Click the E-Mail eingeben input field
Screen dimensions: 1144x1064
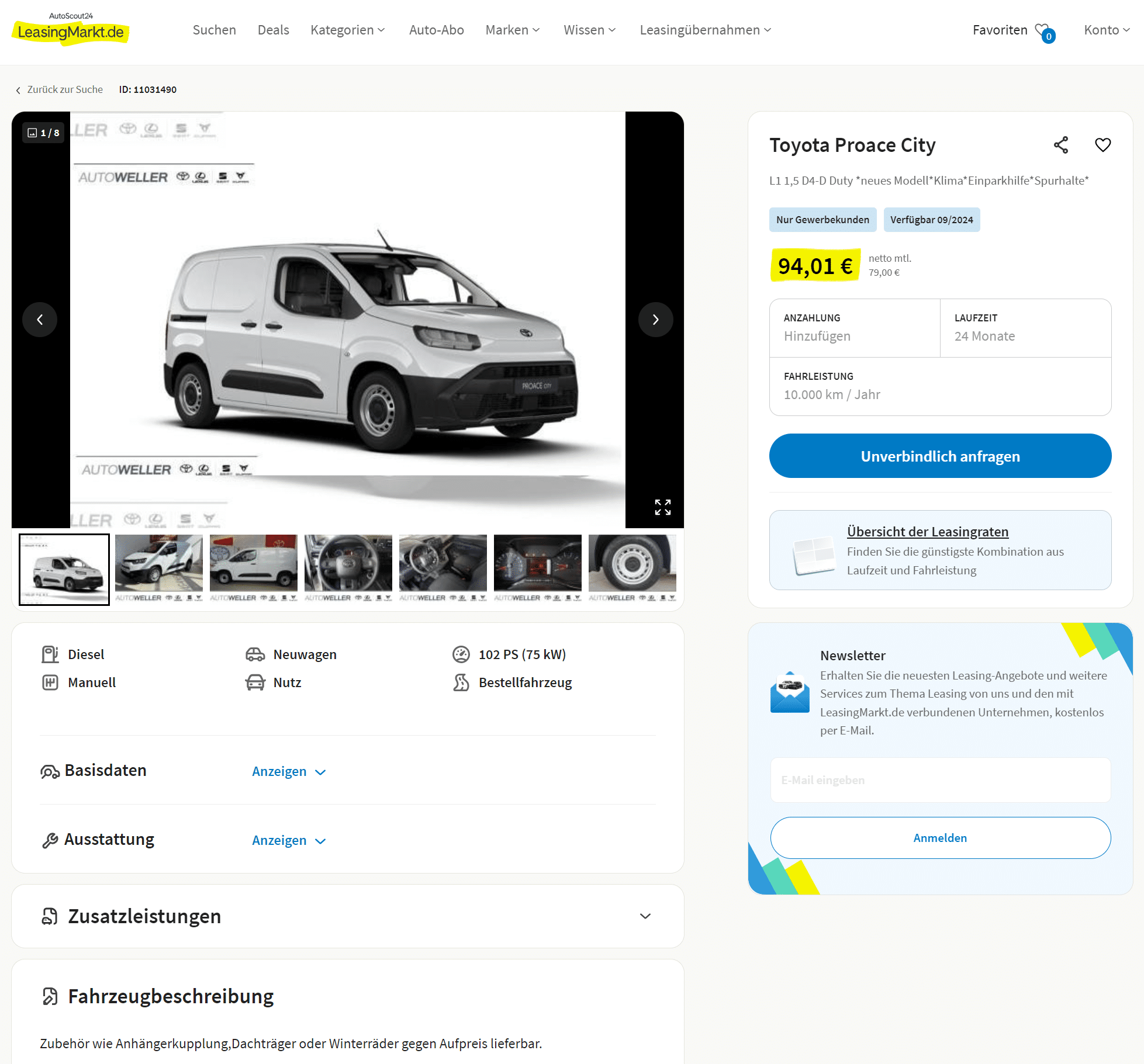[x=941, y=780]
